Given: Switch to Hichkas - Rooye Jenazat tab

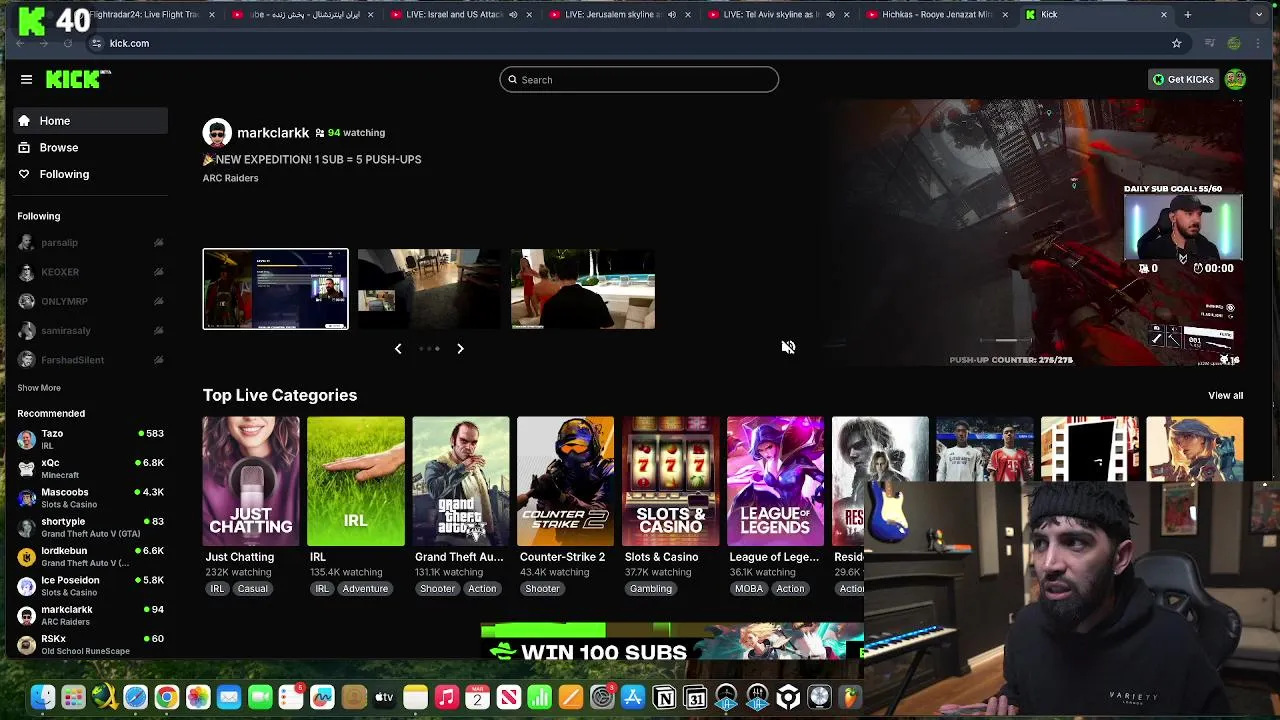Looking at the screenshot, I should click(937, 15).
